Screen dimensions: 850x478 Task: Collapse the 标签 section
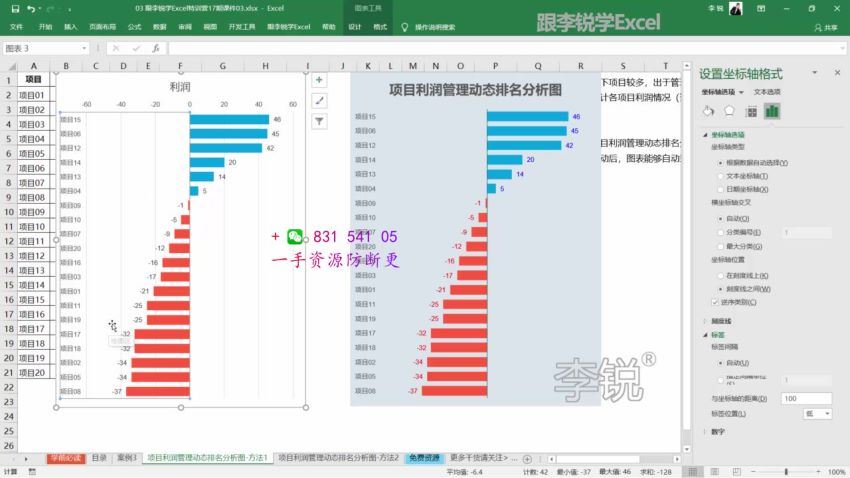click(x=705, y=335)
